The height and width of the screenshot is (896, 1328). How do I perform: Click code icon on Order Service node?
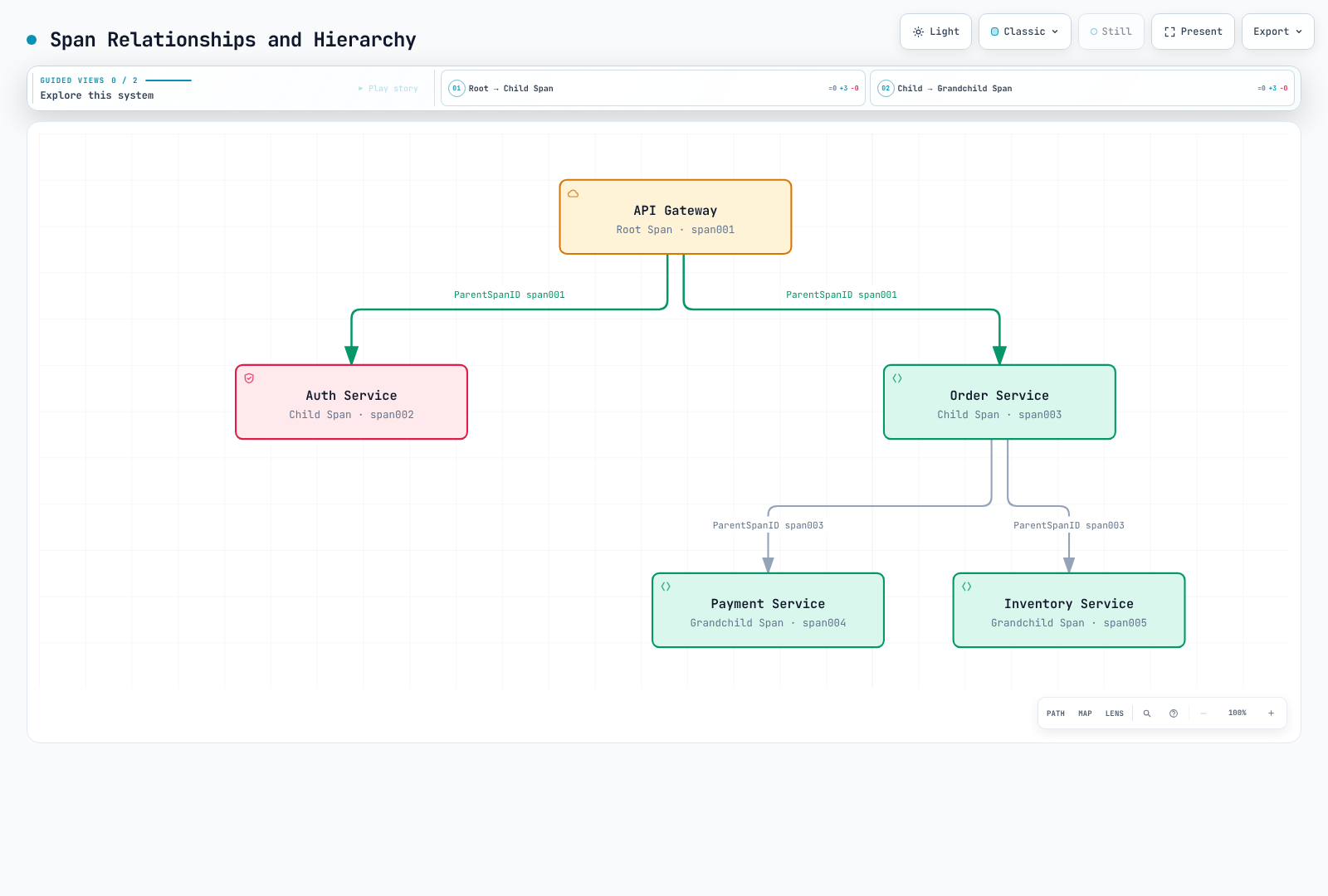pos(897,378)
